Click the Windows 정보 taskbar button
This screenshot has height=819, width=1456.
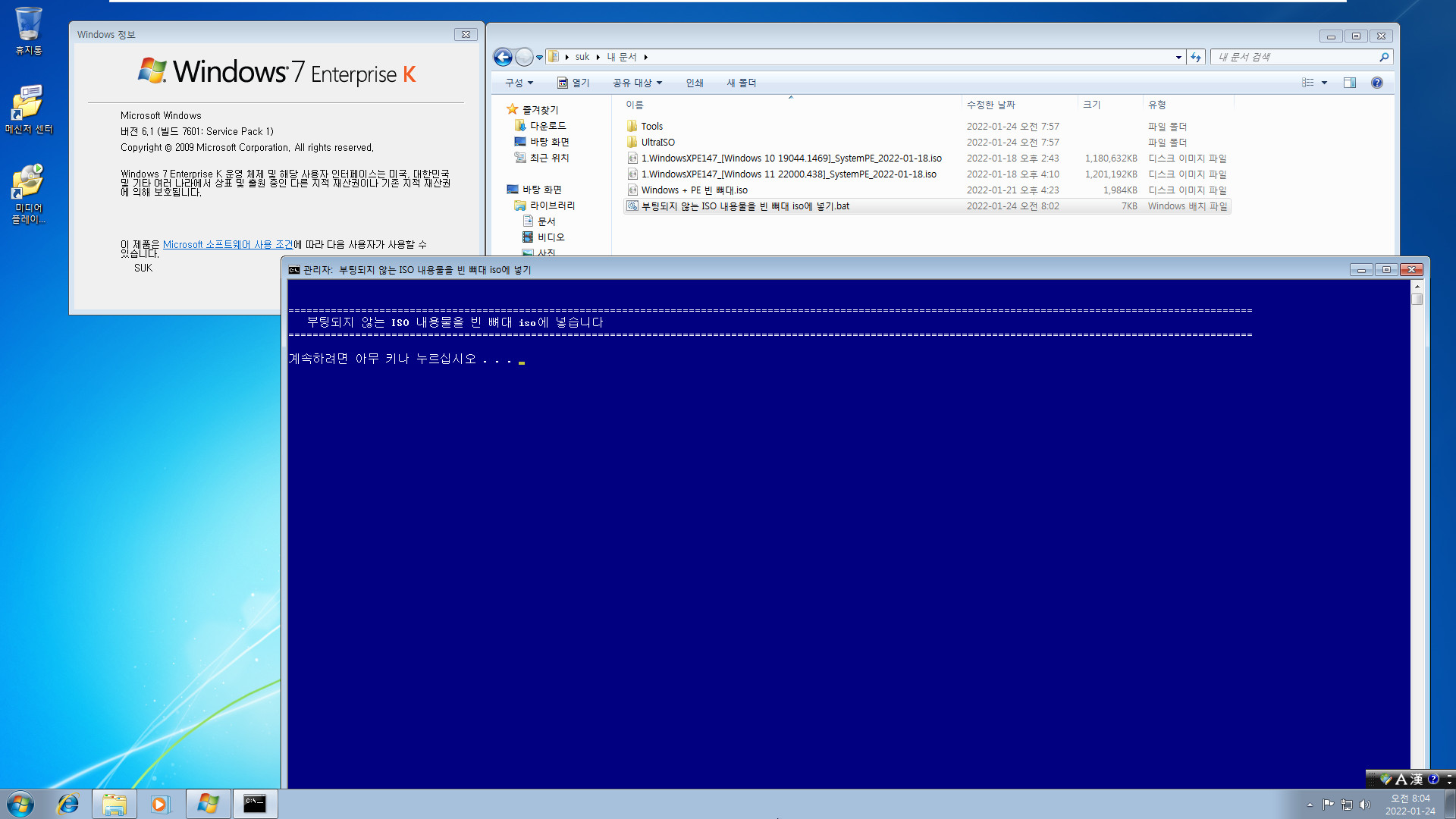click(x=208, y=804)
